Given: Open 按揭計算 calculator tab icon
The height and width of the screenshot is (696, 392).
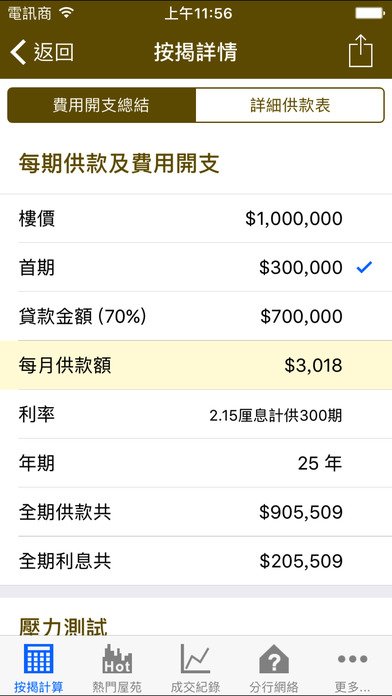Looking at the screenshot, I should (39, 659).
